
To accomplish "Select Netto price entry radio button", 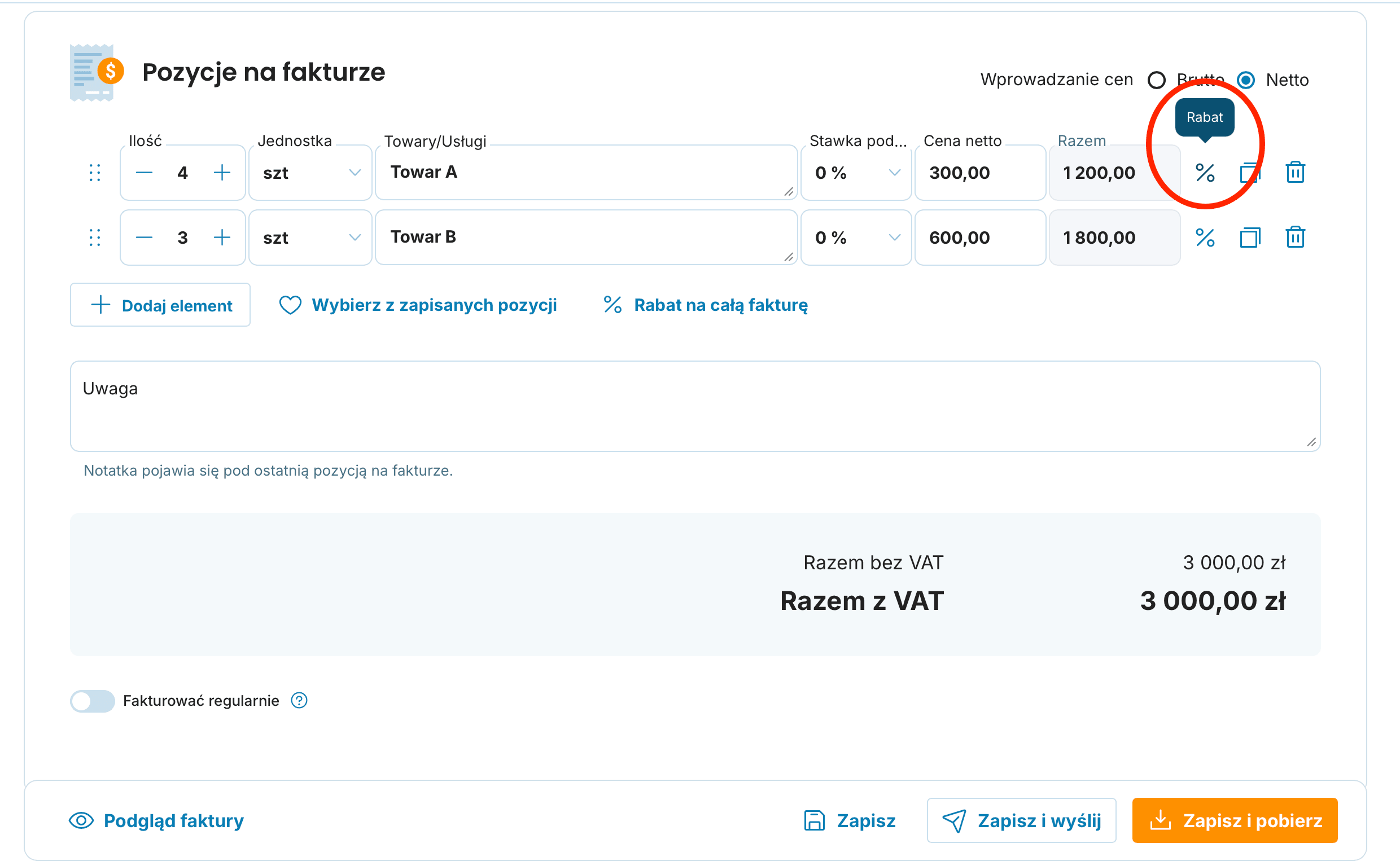I will point(1246,80).
